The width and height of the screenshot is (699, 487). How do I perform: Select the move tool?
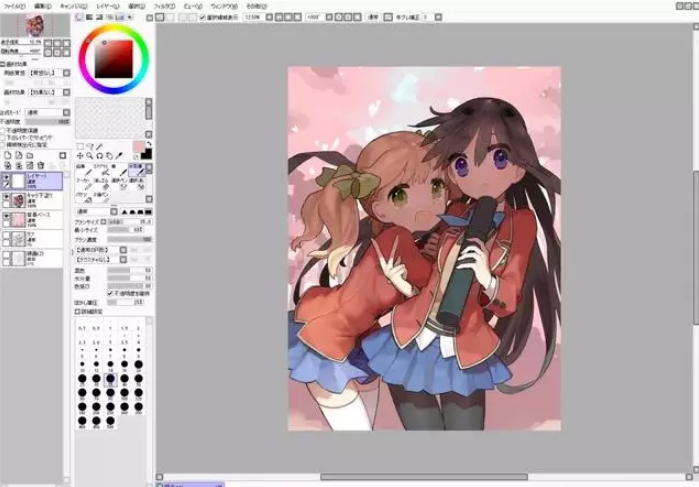80,156
